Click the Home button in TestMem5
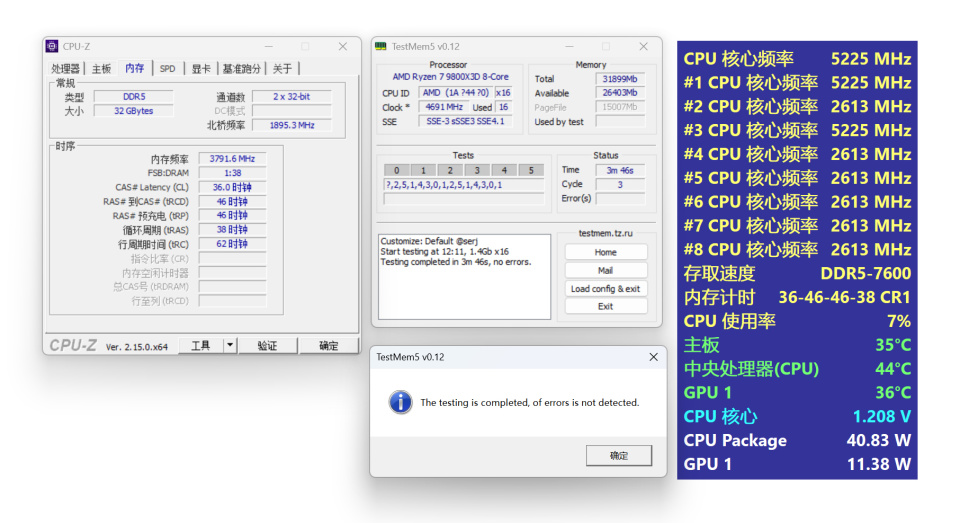Viewport: 960px width, 523px height. [606, 252]
